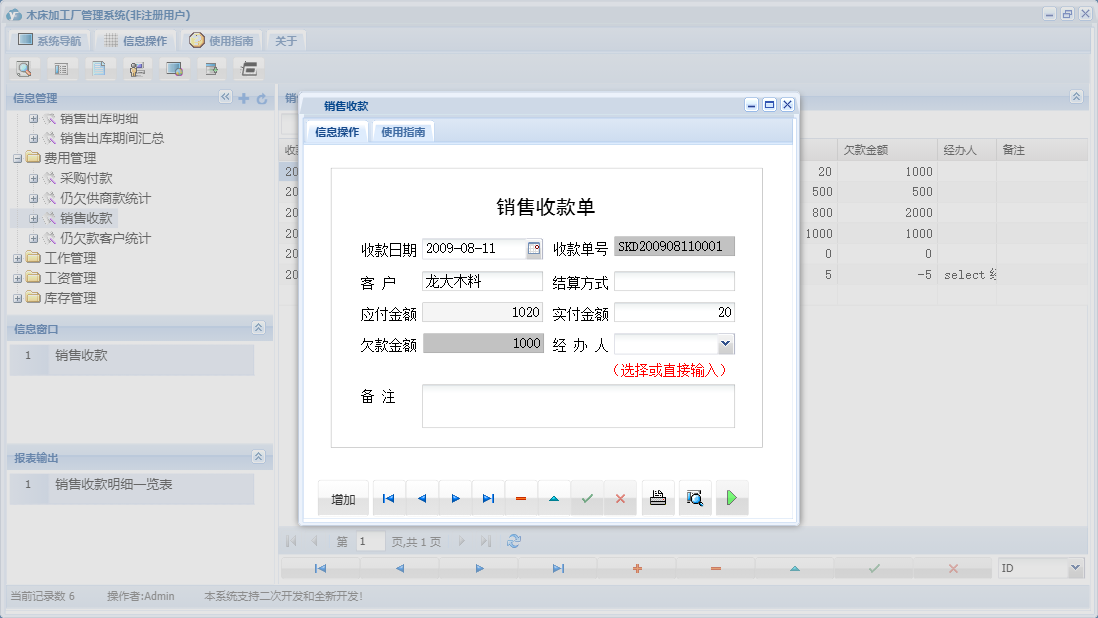This screenshot has height=618, width=1098.
Task: Refresh 信息管理 panel with refresh icon
Action: [260, 97]
